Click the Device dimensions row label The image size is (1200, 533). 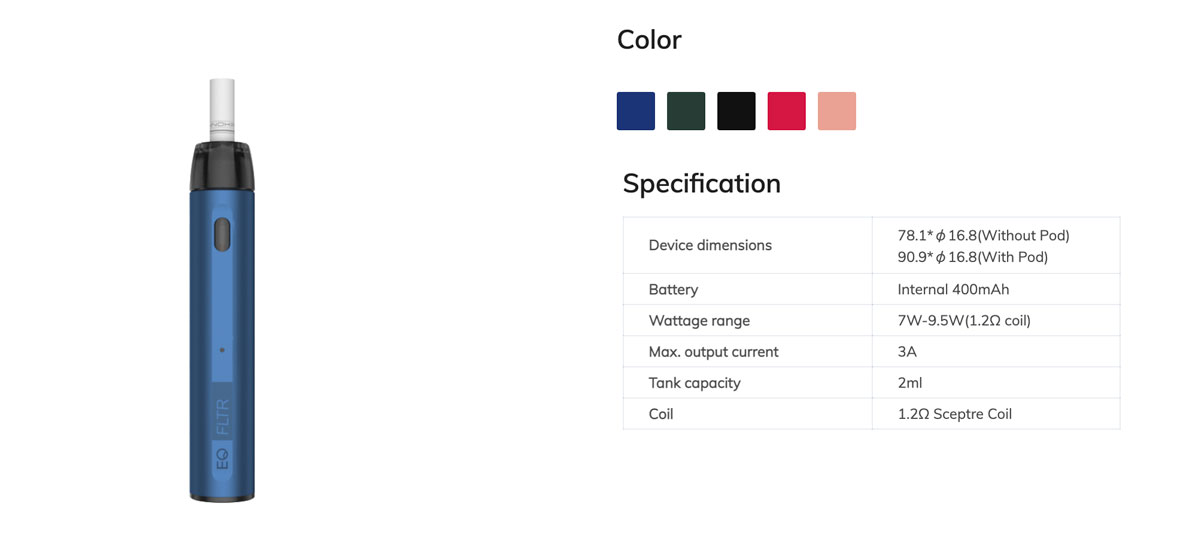pyautogui.click(x=710, y=245)
